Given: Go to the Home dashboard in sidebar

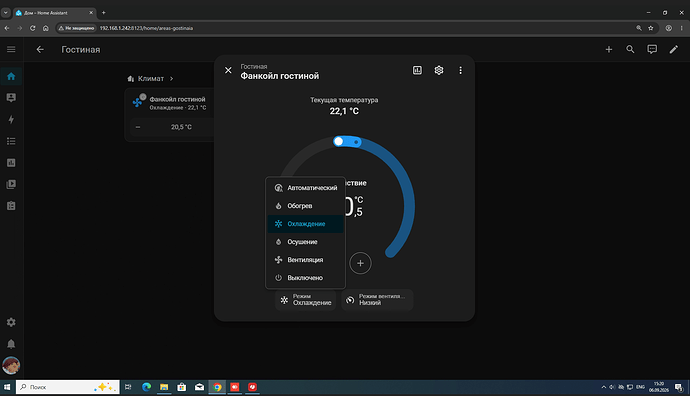Looking at the screenshot, I should [11, 76].
